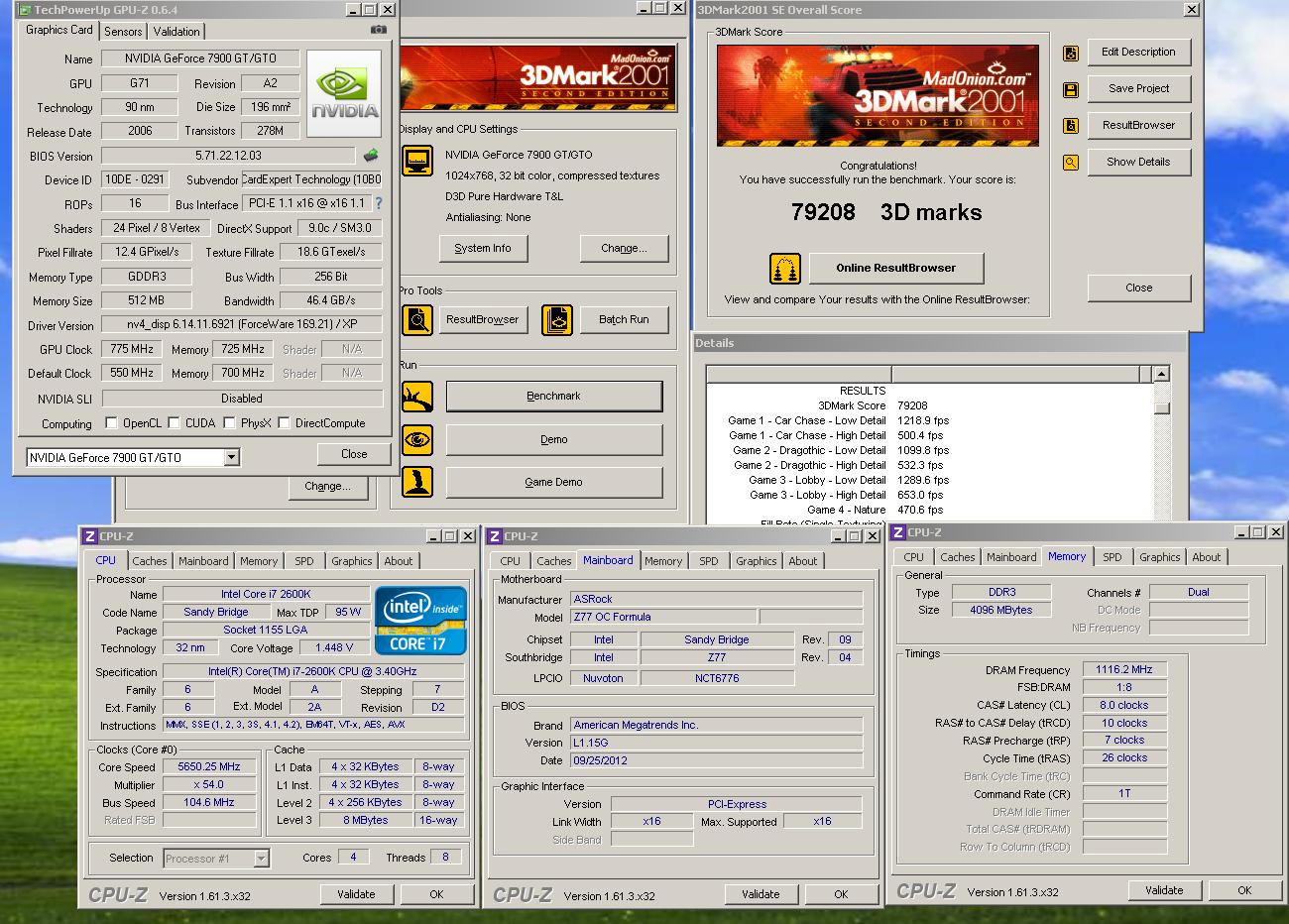Toggle the PhysX checkbox in GPU-Z
The width and height of the screenshot is (1289, 924).
click(x=230, y=422)
